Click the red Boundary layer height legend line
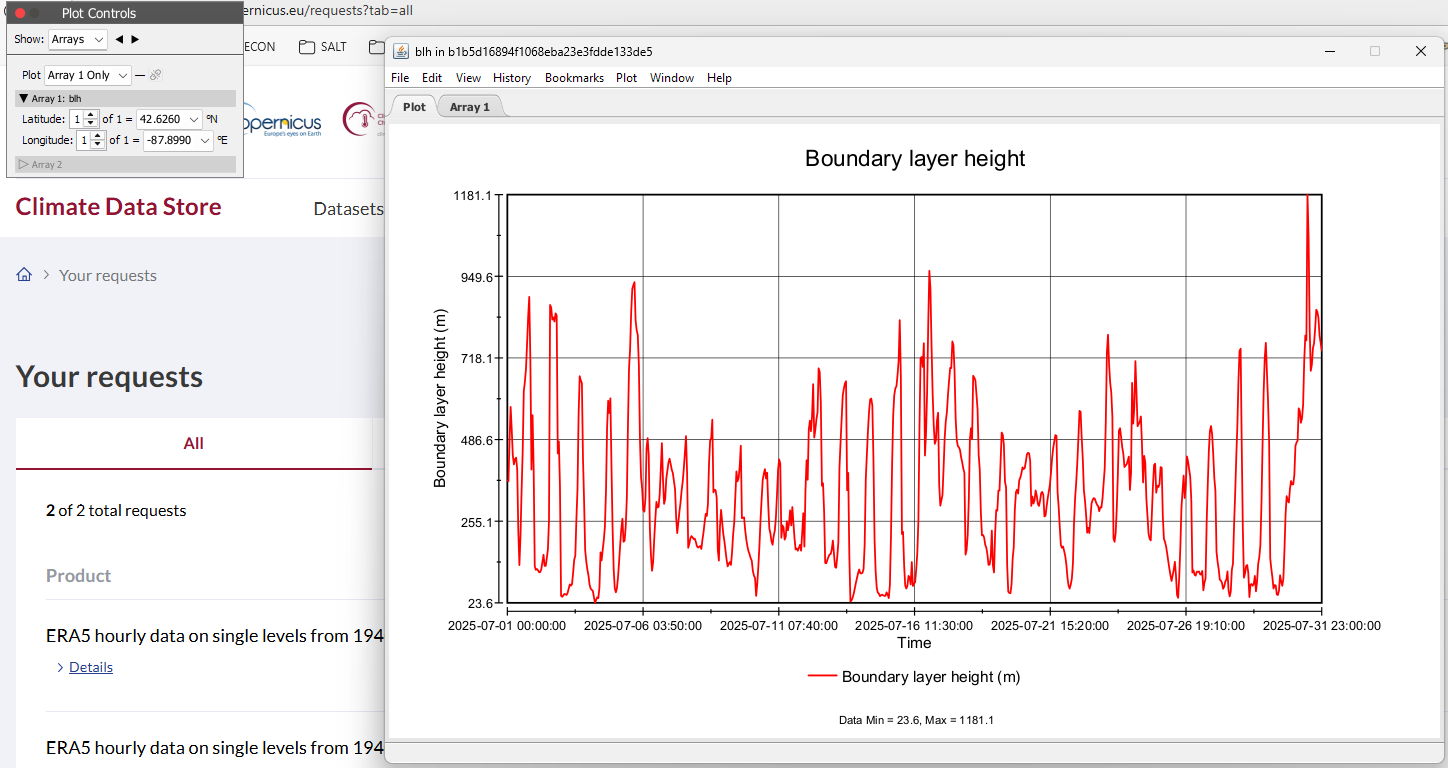 (x=822, y=677)
